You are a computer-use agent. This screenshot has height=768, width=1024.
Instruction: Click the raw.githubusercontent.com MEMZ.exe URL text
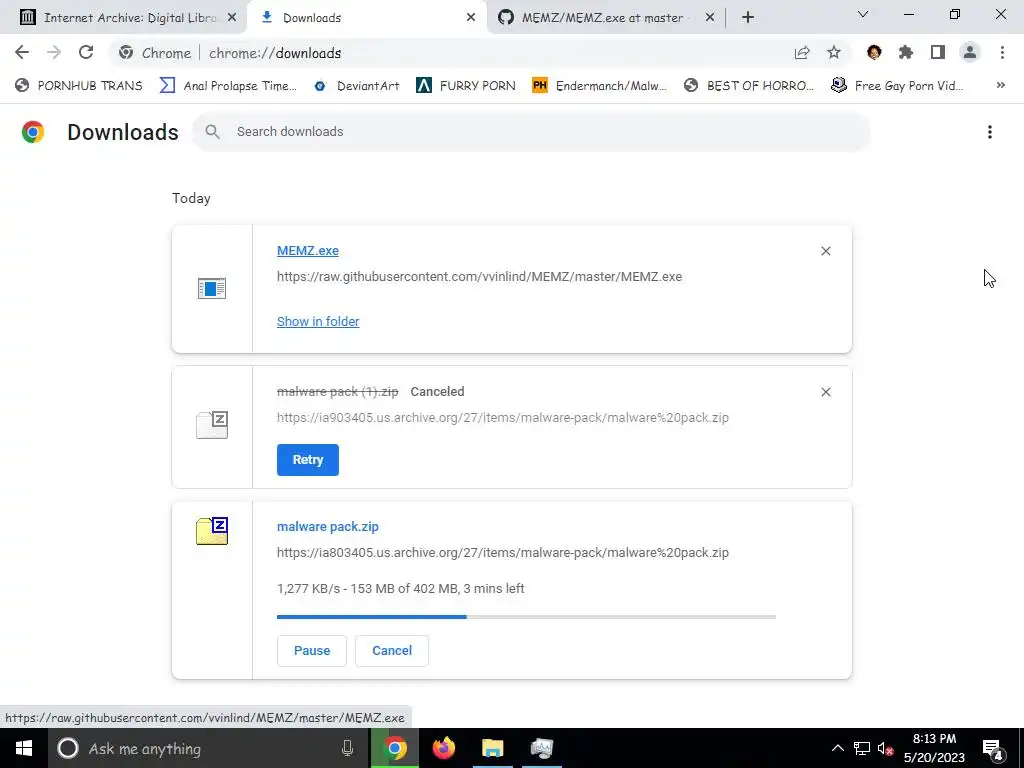click(x=479, y=277)
